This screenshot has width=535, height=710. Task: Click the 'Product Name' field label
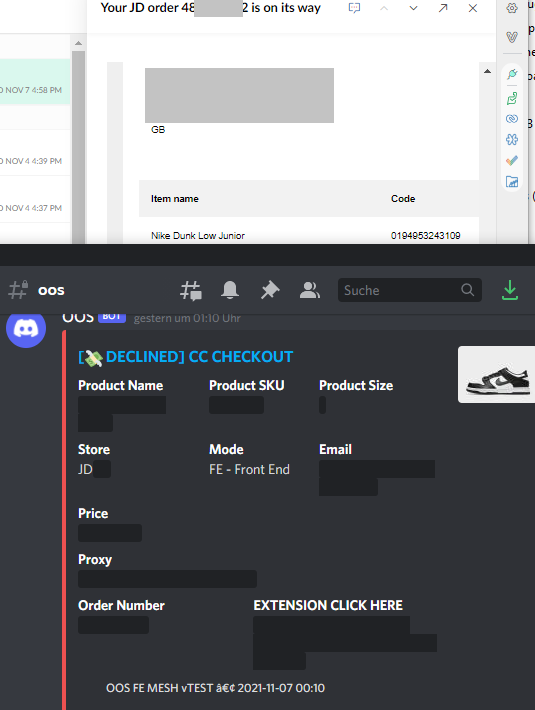[x=120, y=385]
